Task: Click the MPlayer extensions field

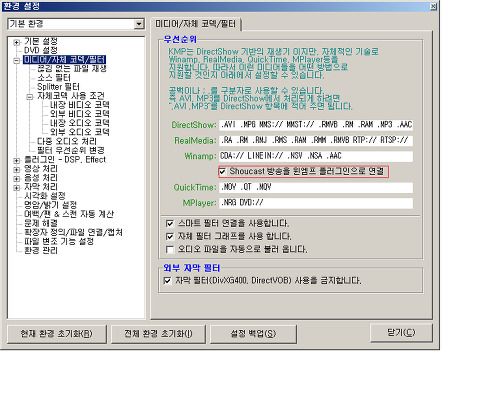Action: click(x=316, y=203)
